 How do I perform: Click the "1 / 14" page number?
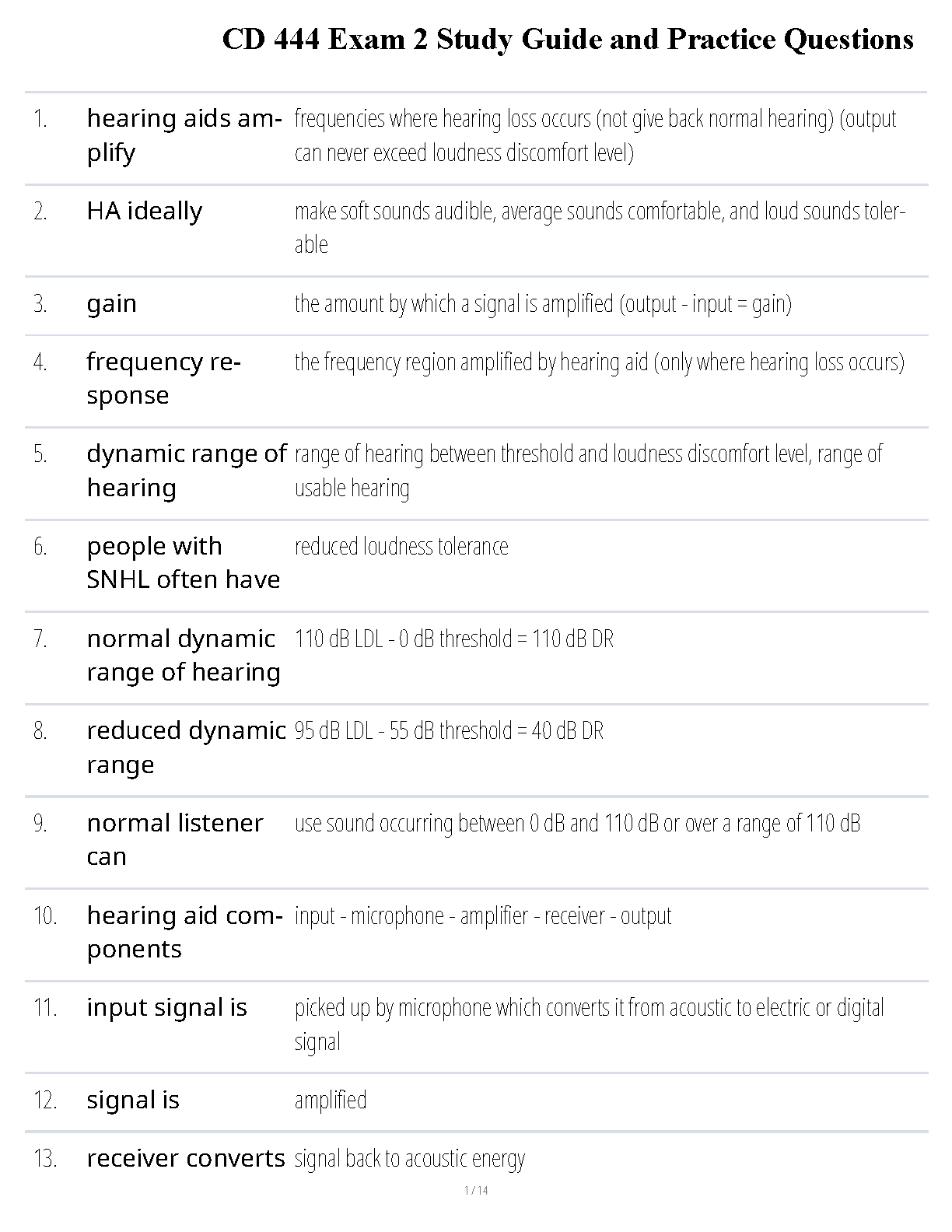(x=476, y=1190)
